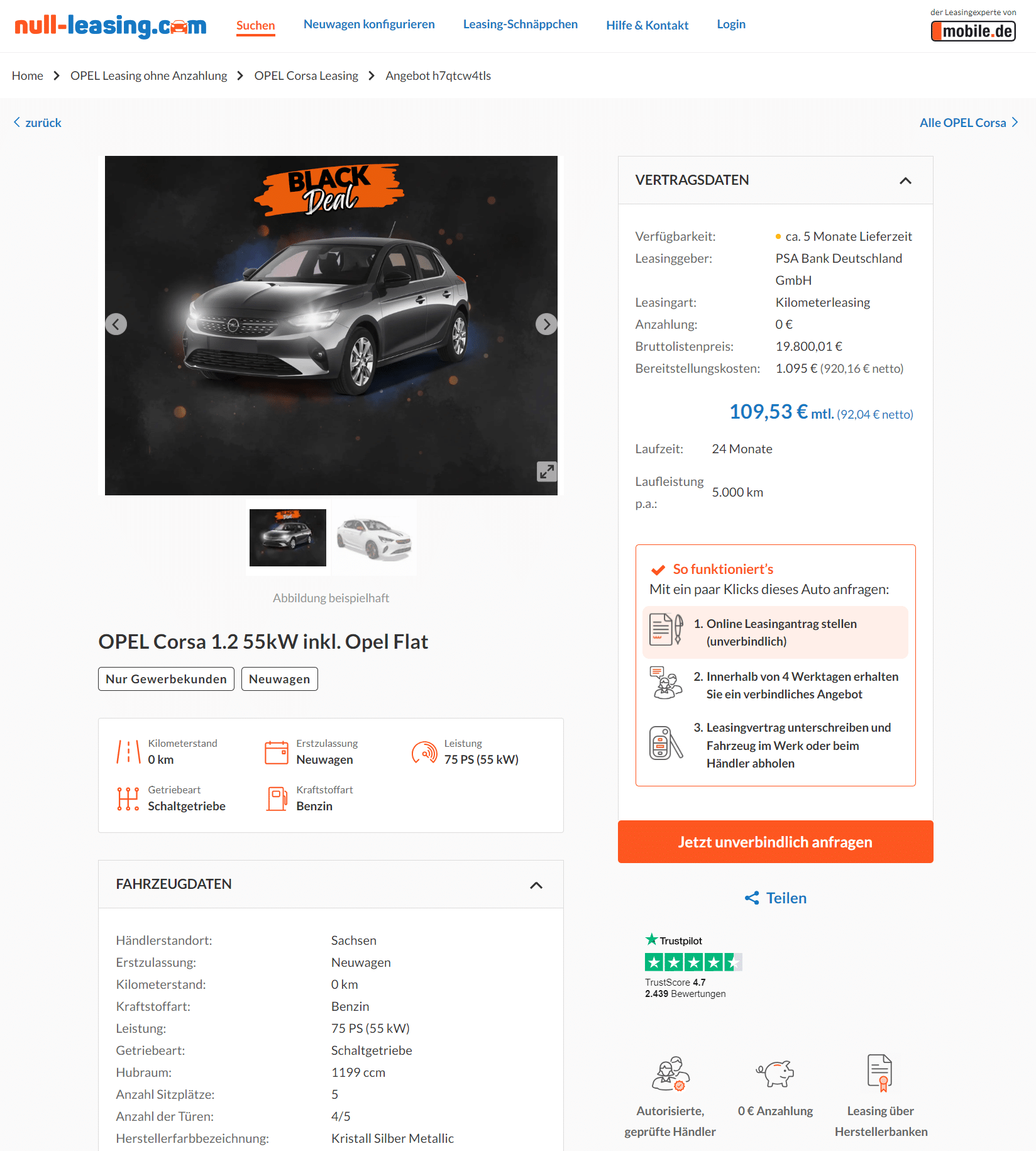Click the Kraftstoffart fuel pump icon
The height and width of the screenshot is (1151, 1036).
click(x=277, y=799)
